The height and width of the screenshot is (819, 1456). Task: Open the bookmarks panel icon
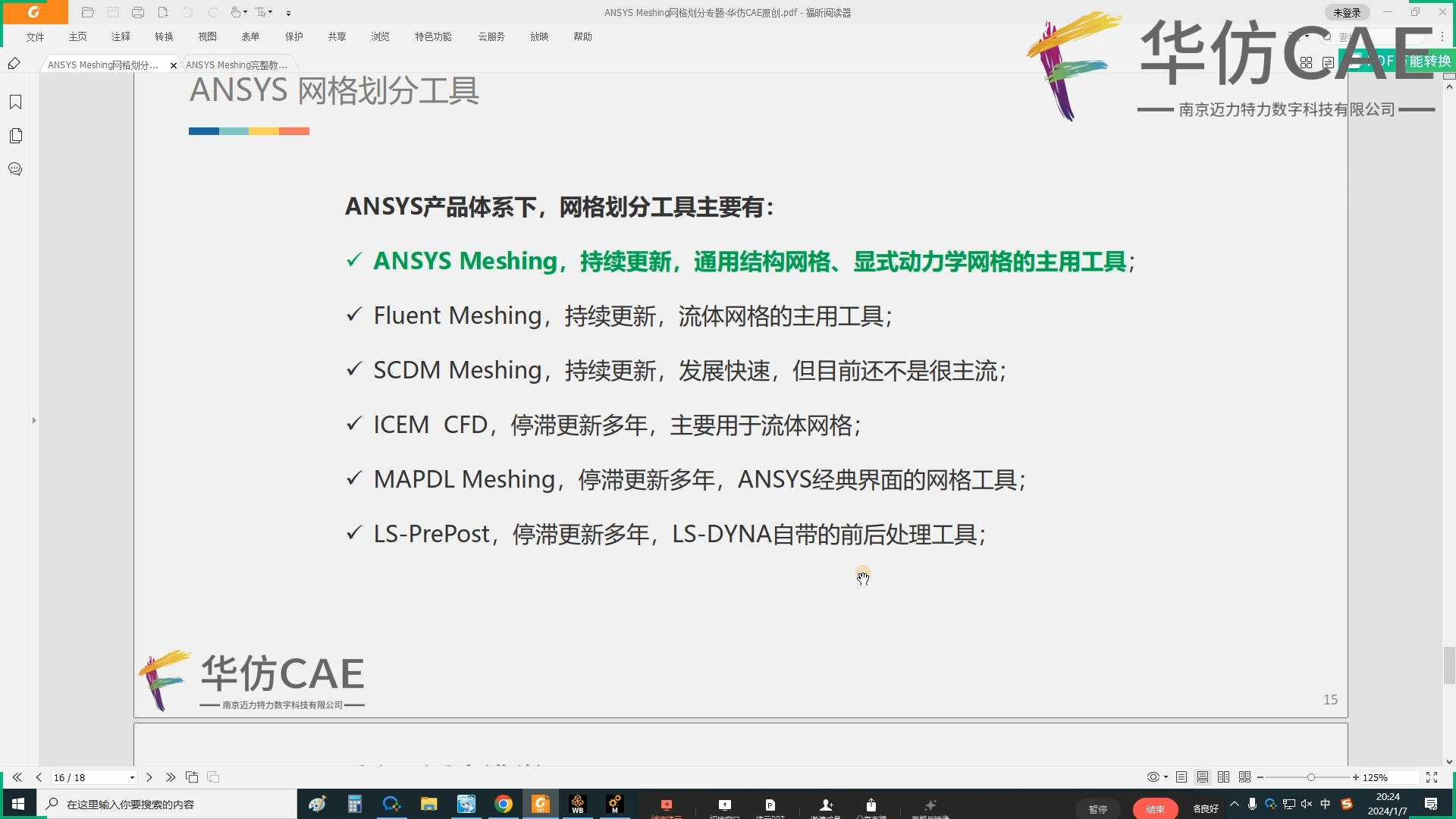[x=15, y=102]
